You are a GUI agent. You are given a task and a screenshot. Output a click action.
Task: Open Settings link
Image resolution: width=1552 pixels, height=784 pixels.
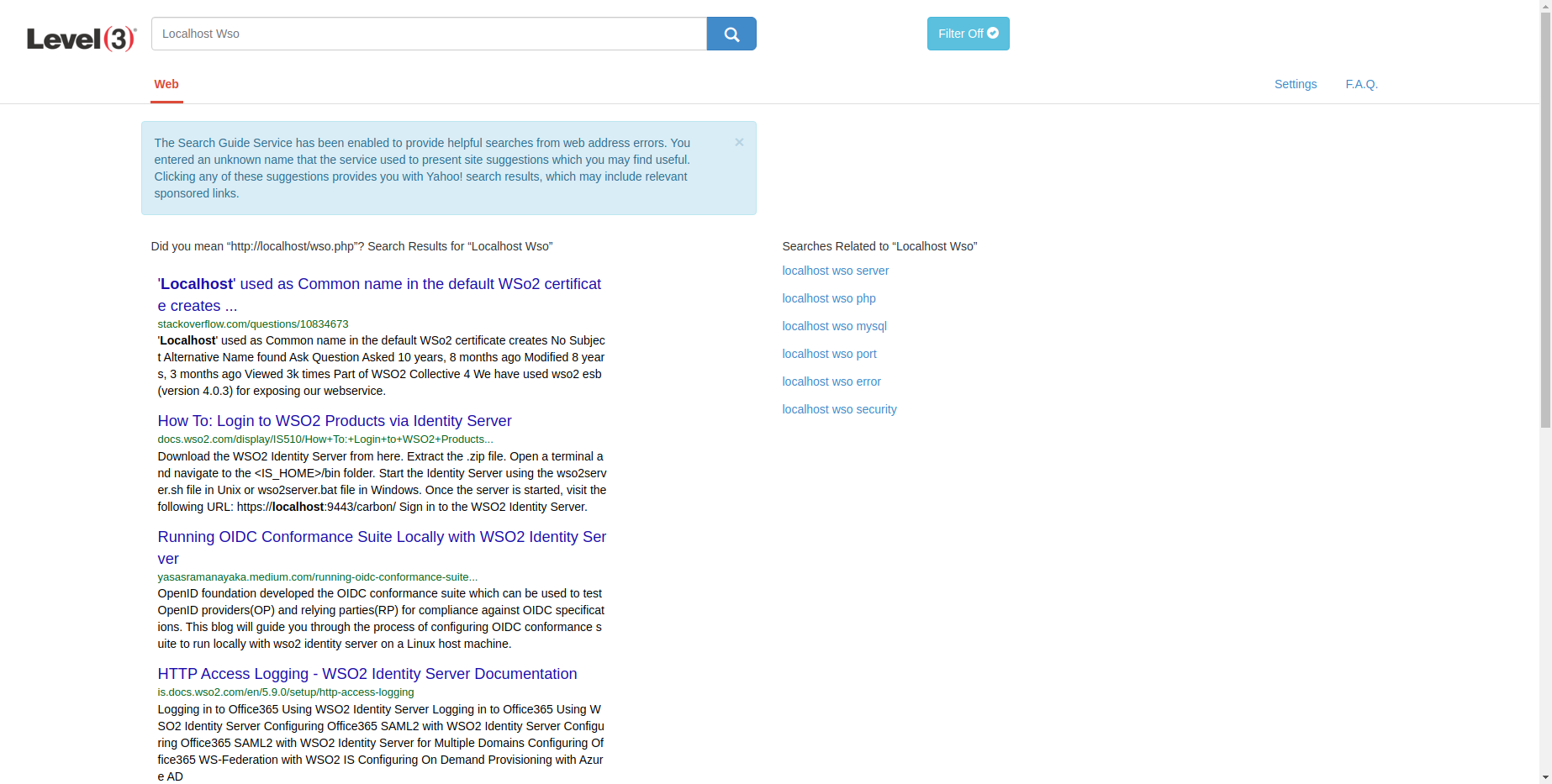(1296, 84)
